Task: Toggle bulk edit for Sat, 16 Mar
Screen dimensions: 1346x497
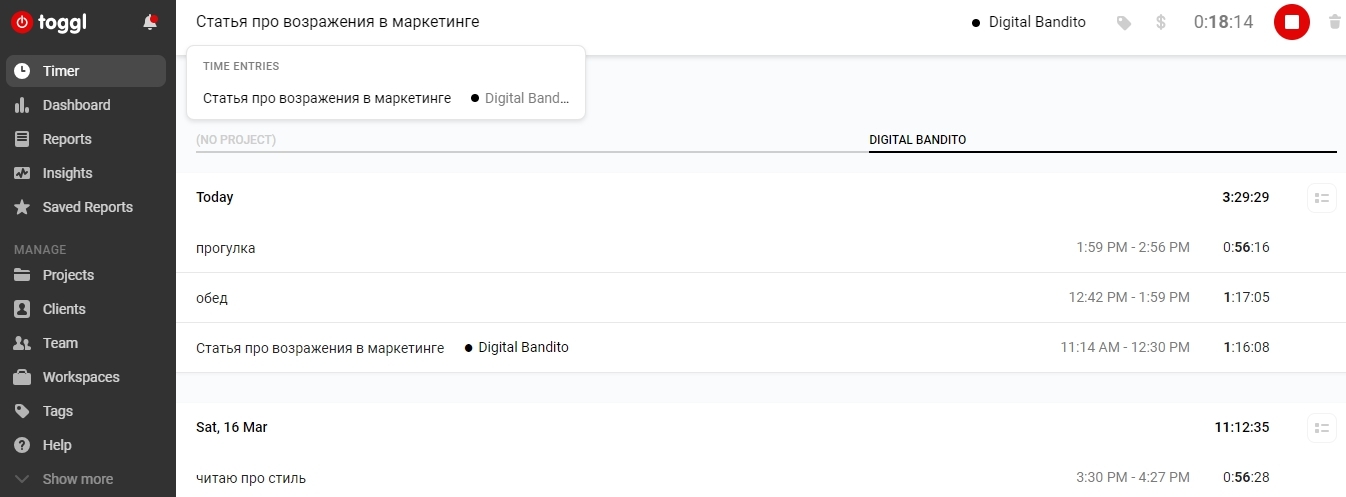Action: [1321, 428]
